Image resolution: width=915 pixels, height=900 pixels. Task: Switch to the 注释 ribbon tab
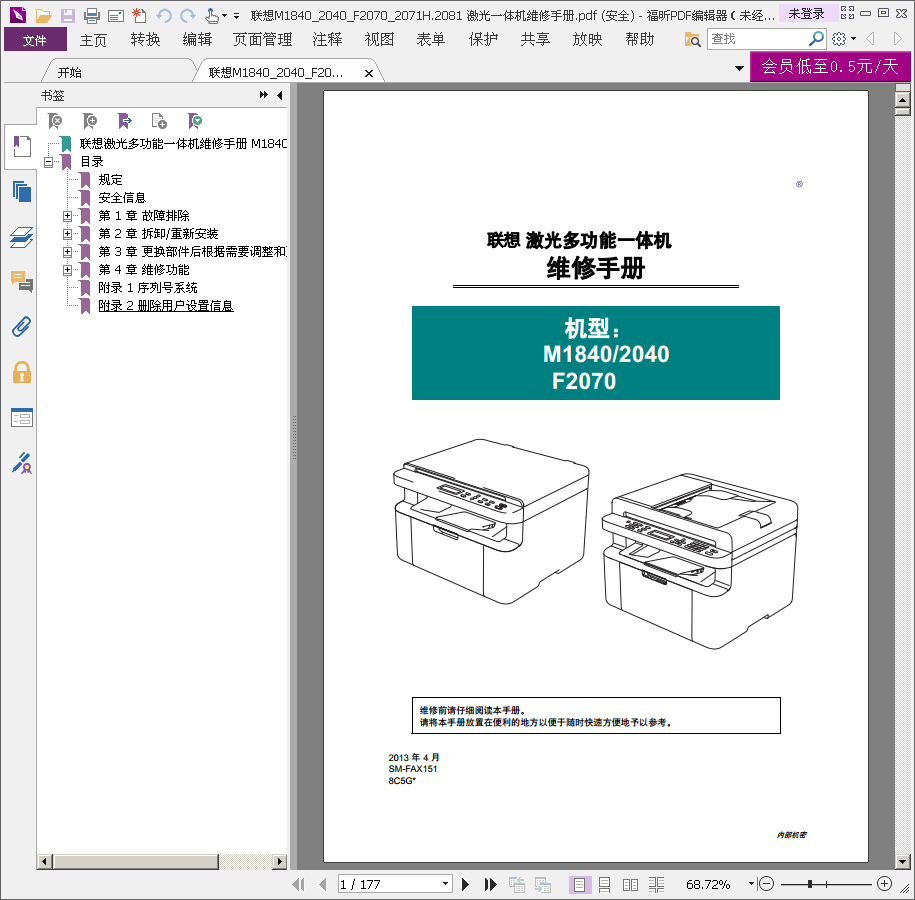click(327, 40)
